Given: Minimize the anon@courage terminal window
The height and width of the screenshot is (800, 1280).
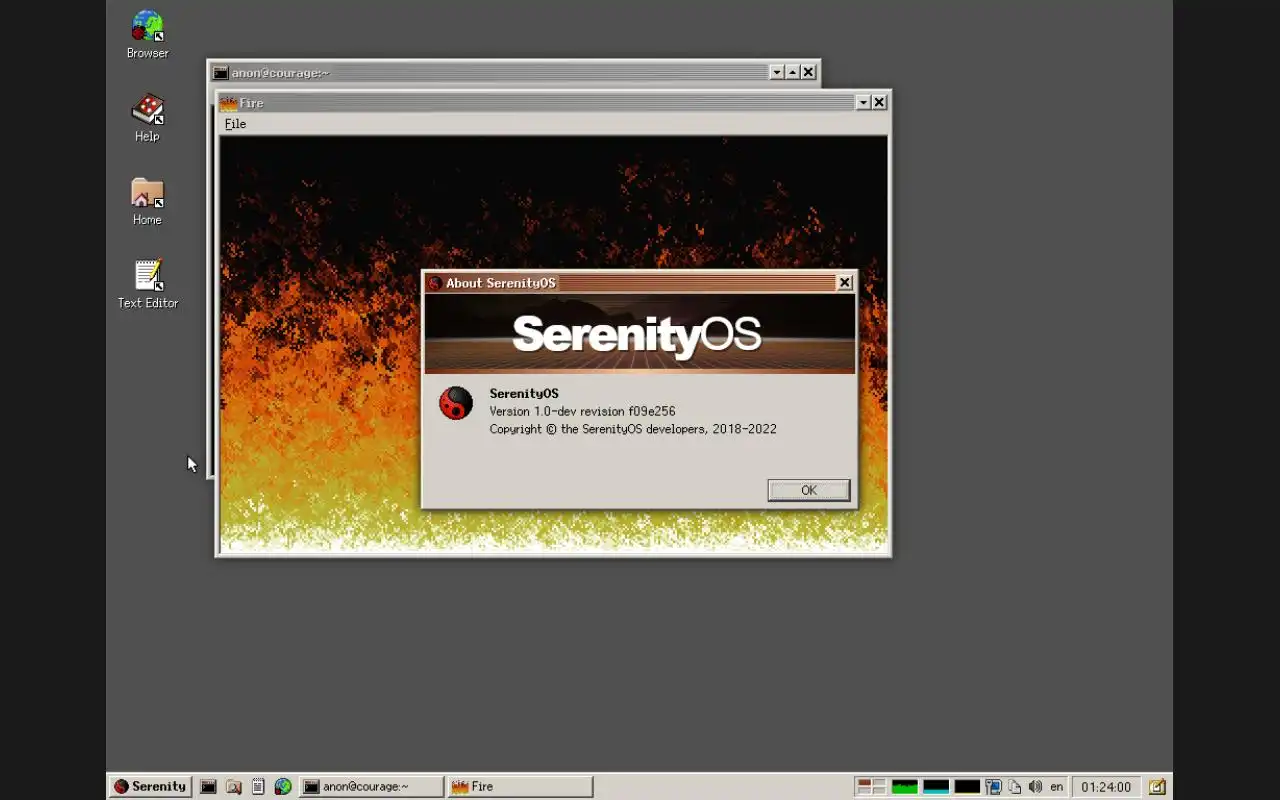Looking at the screenshot, I should 777,72.
